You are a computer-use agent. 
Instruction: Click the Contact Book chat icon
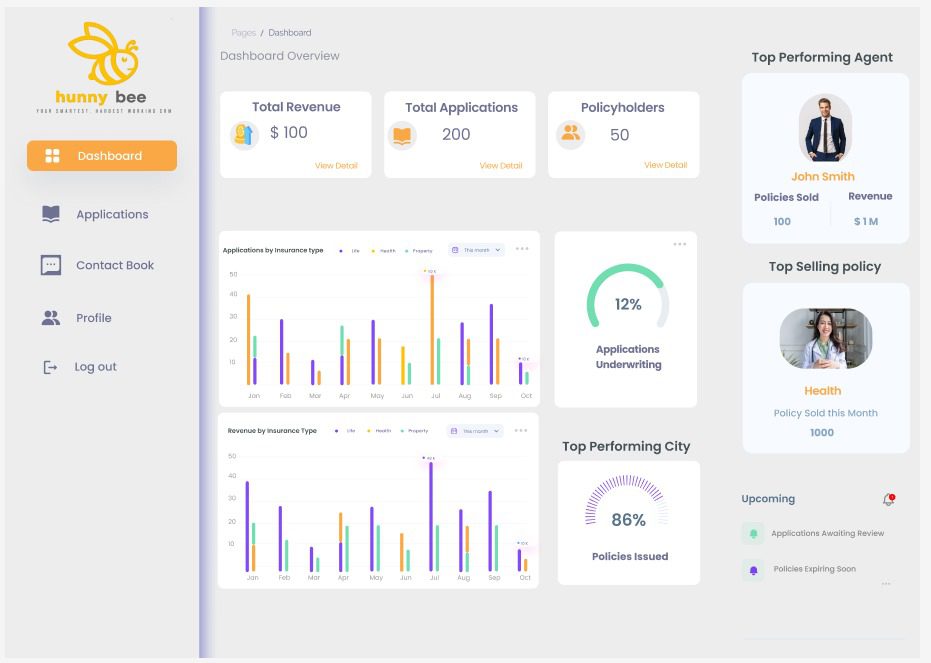51,265
